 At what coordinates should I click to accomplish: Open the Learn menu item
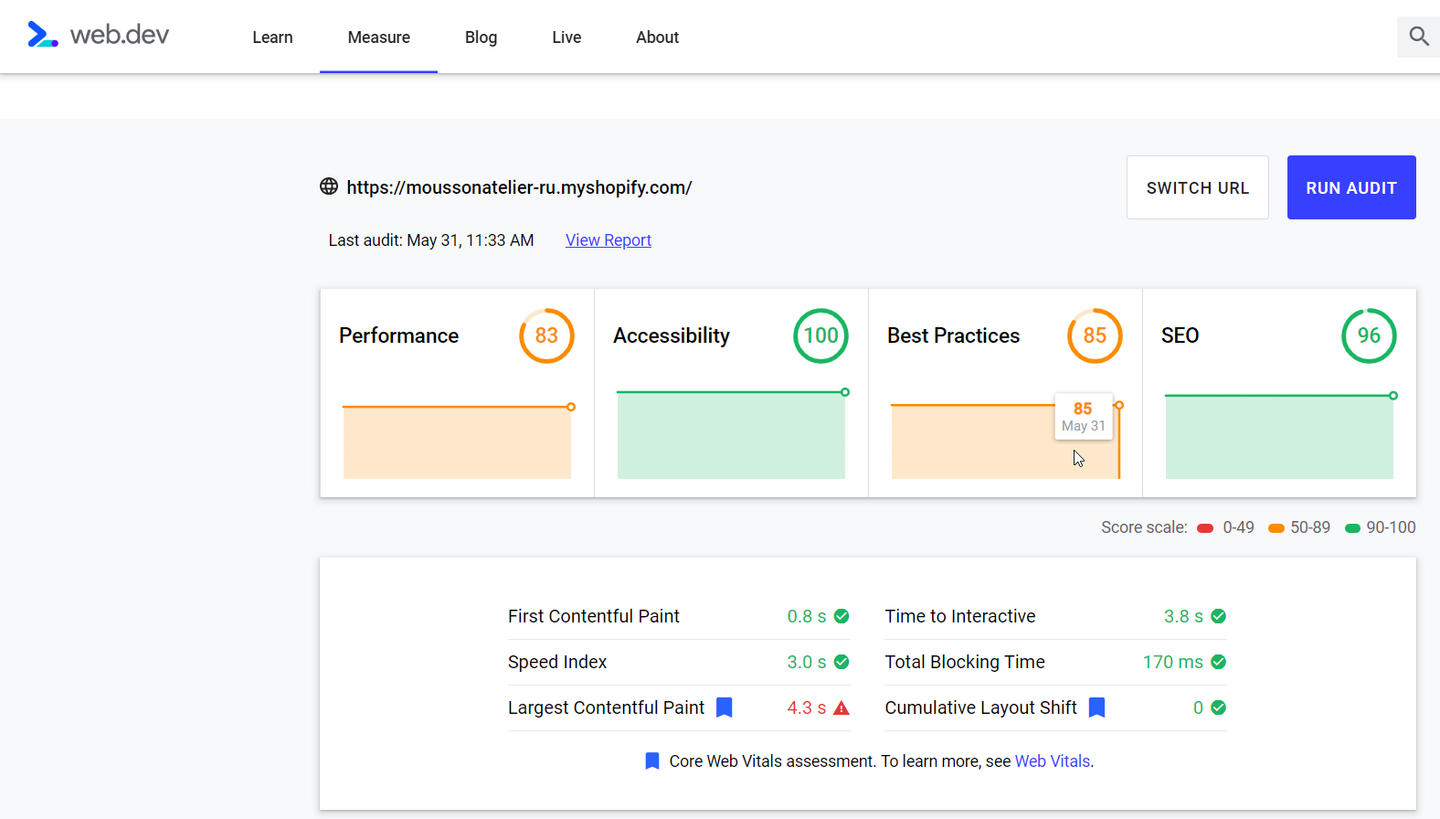(x=272, y=37)
